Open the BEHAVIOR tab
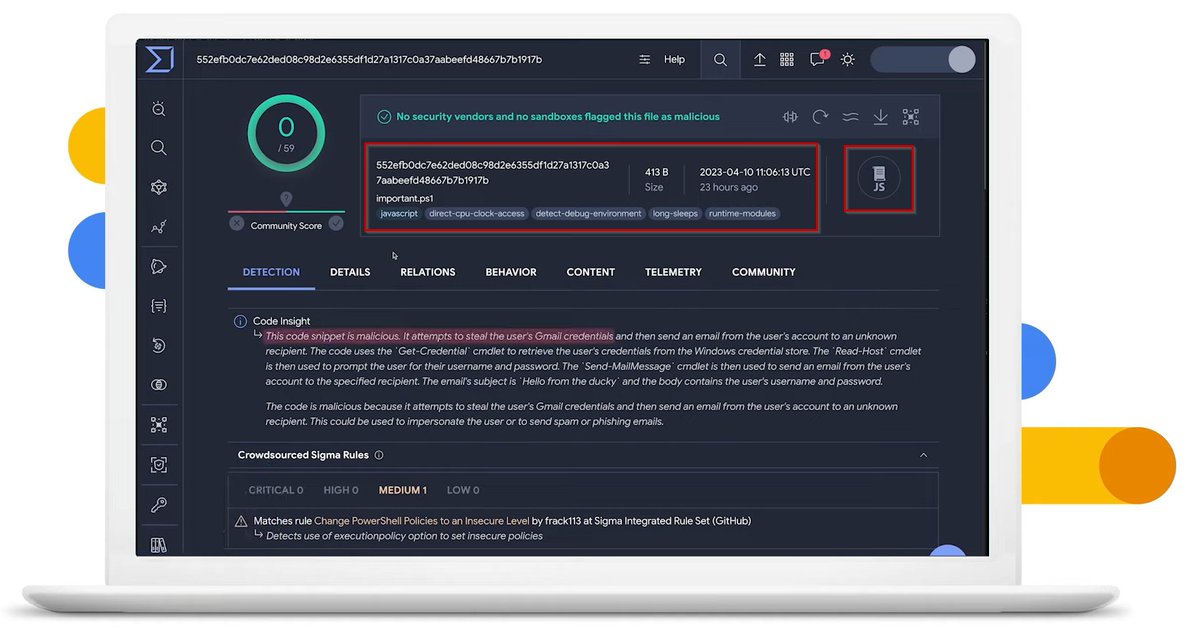 point(511,272)
